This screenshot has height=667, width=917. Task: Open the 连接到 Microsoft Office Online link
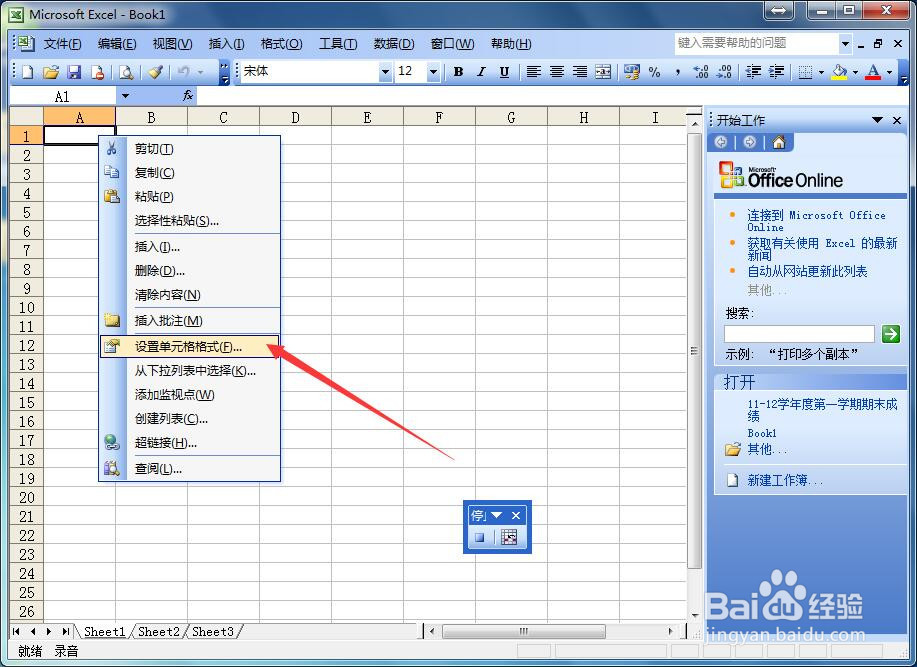point(816,221)
